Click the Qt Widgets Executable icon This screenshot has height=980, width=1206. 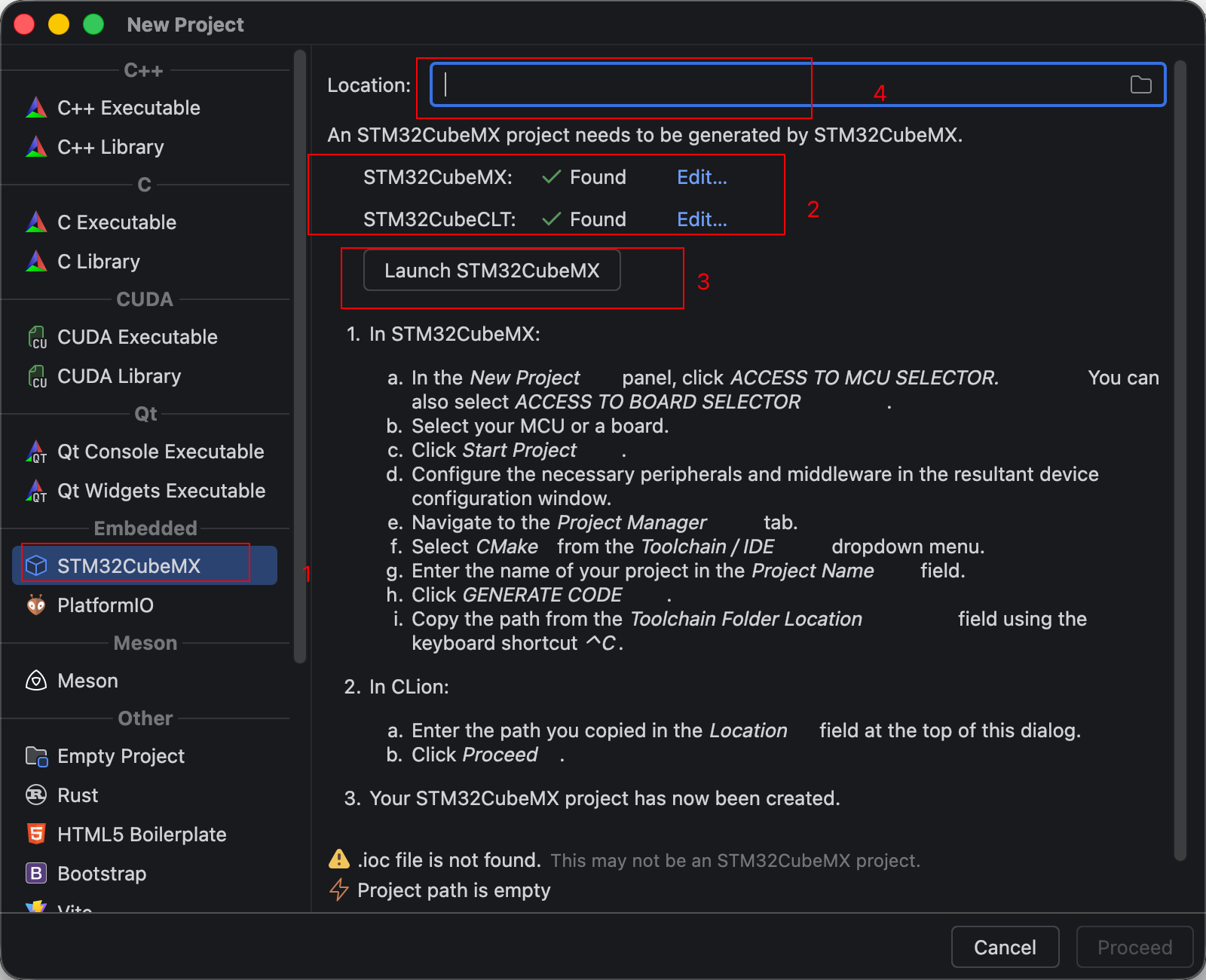pyautogui.click(x=36, y=491)
